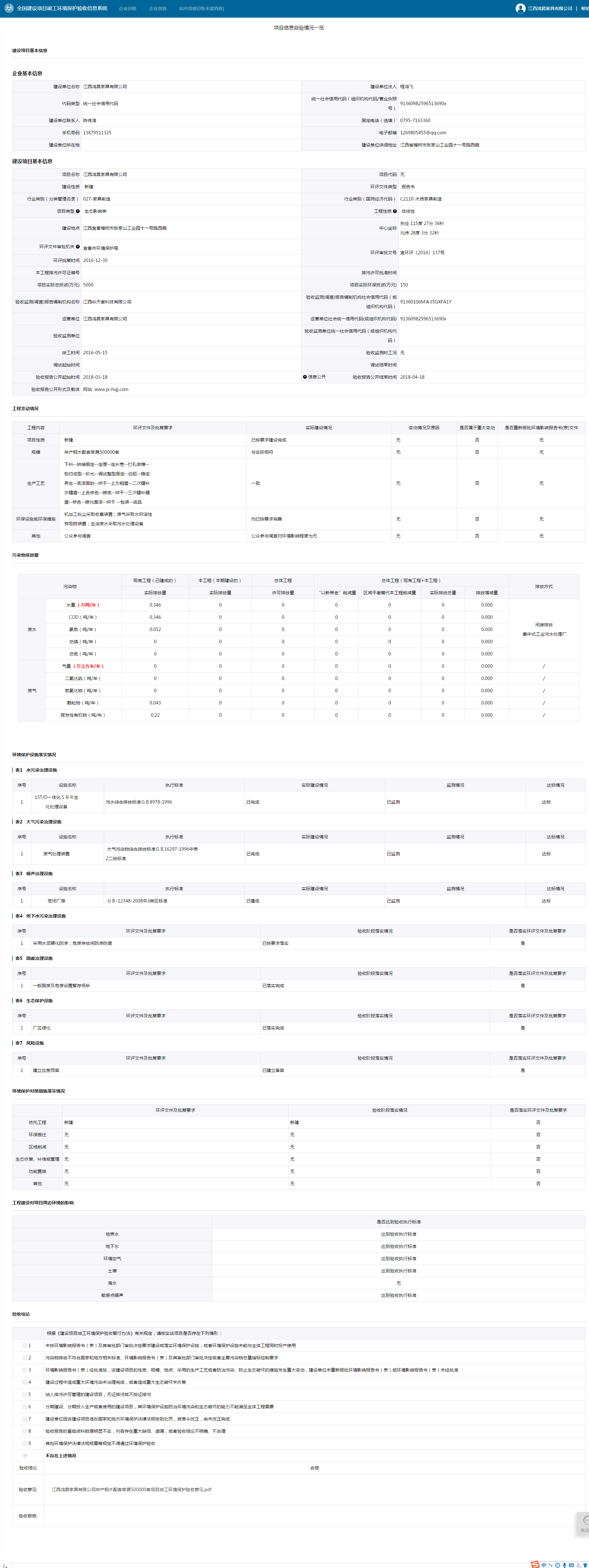Open help tooltip icon beside 工程性质

coord(395,211)
